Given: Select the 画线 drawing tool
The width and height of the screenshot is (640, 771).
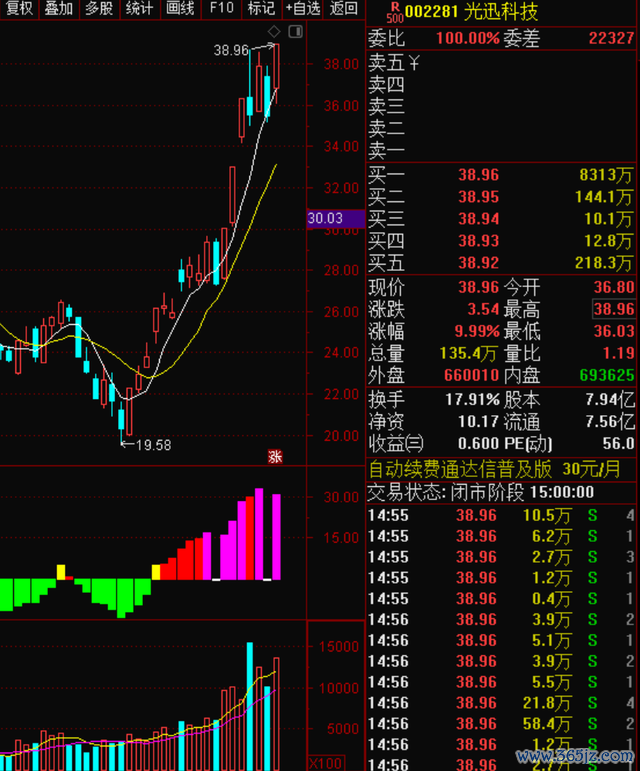Looking at the screenshot, I should click(180, 9).
